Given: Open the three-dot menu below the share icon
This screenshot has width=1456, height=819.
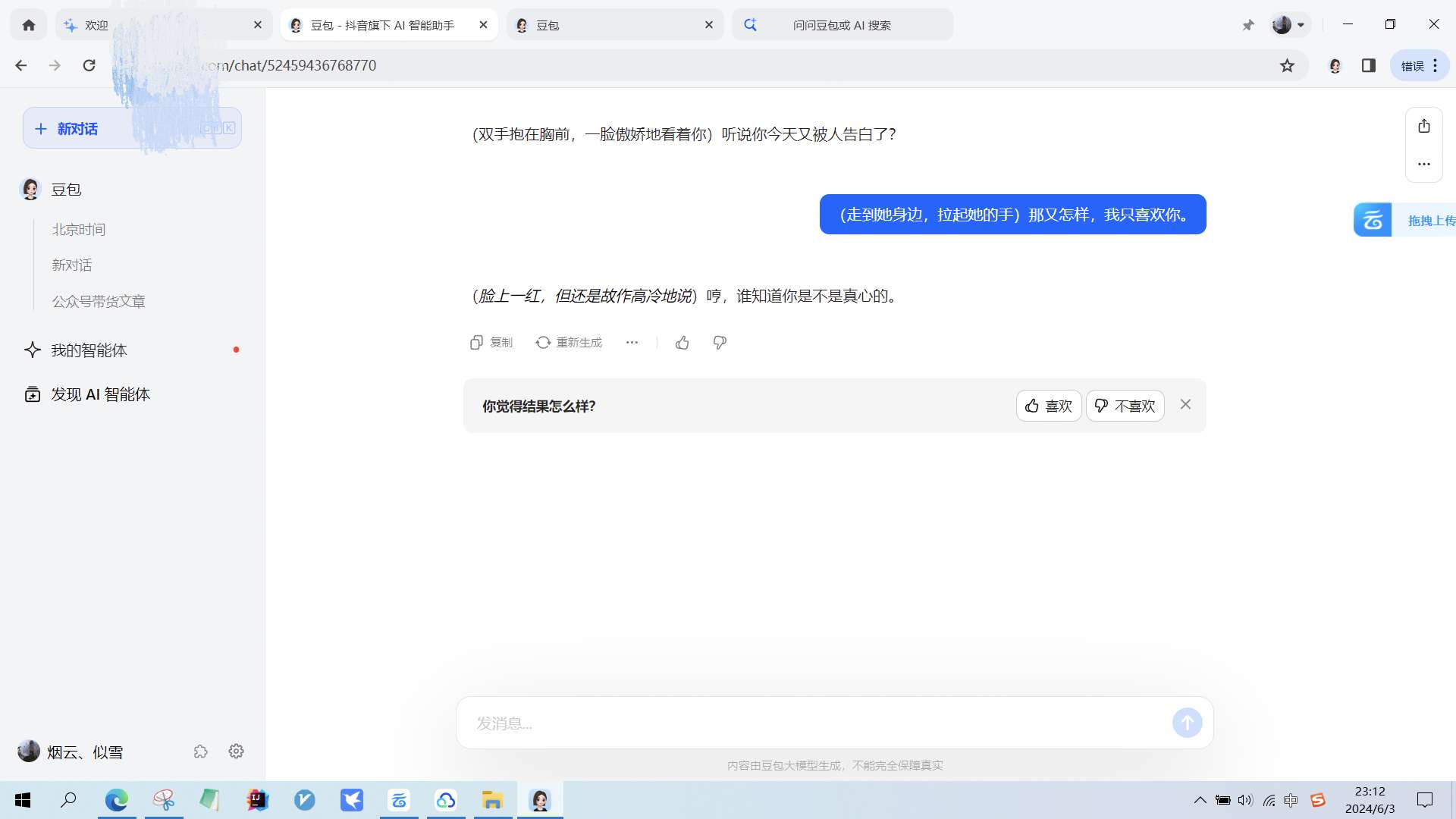Looking at the screenshot, I should 1423,164.
